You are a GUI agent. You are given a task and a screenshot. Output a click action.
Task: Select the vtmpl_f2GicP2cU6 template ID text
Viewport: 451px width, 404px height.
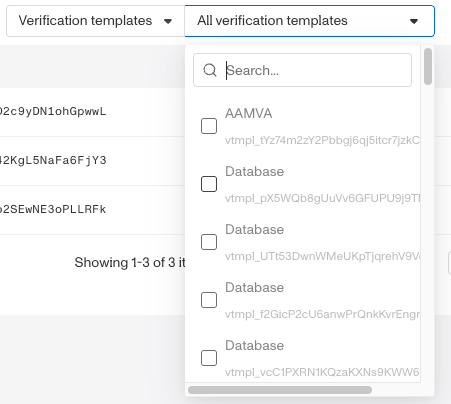point(322,314)
